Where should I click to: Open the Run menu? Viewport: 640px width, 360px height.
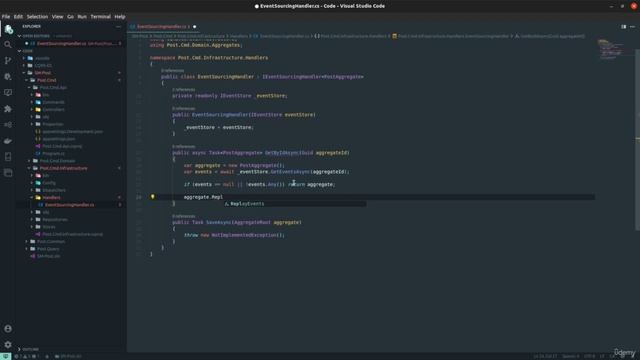pyautogui.click(x=82, y=17)
